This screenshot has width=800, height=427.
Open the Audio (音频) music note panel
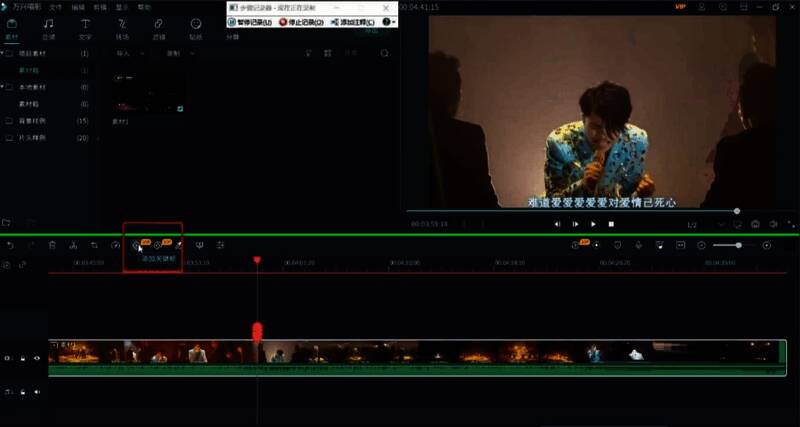point(48,27)
